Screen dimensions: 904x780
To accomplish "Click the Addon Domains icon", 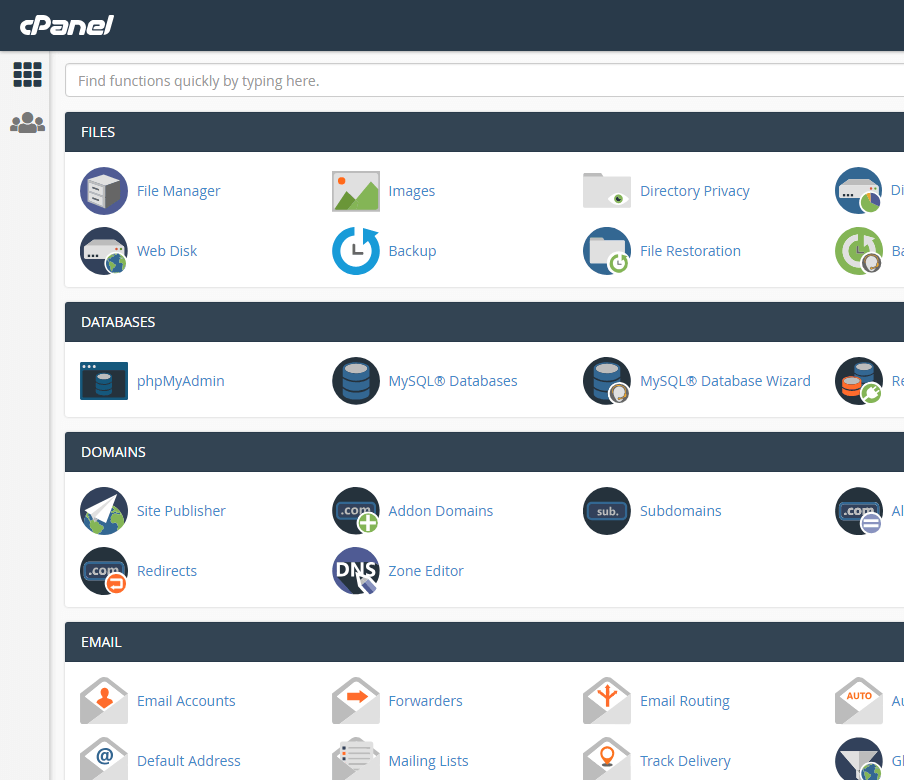I will 356,511.
